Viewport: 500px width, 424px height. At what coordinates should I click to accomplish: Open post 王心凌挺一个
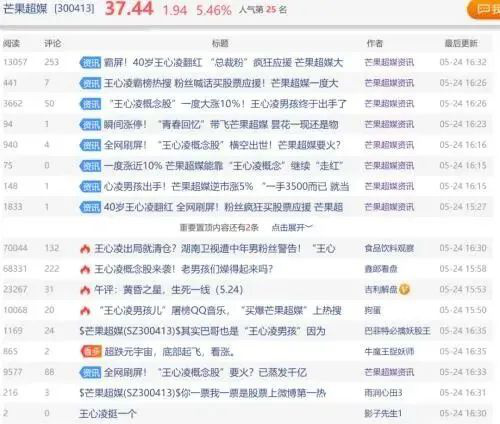tap(108, 414)
